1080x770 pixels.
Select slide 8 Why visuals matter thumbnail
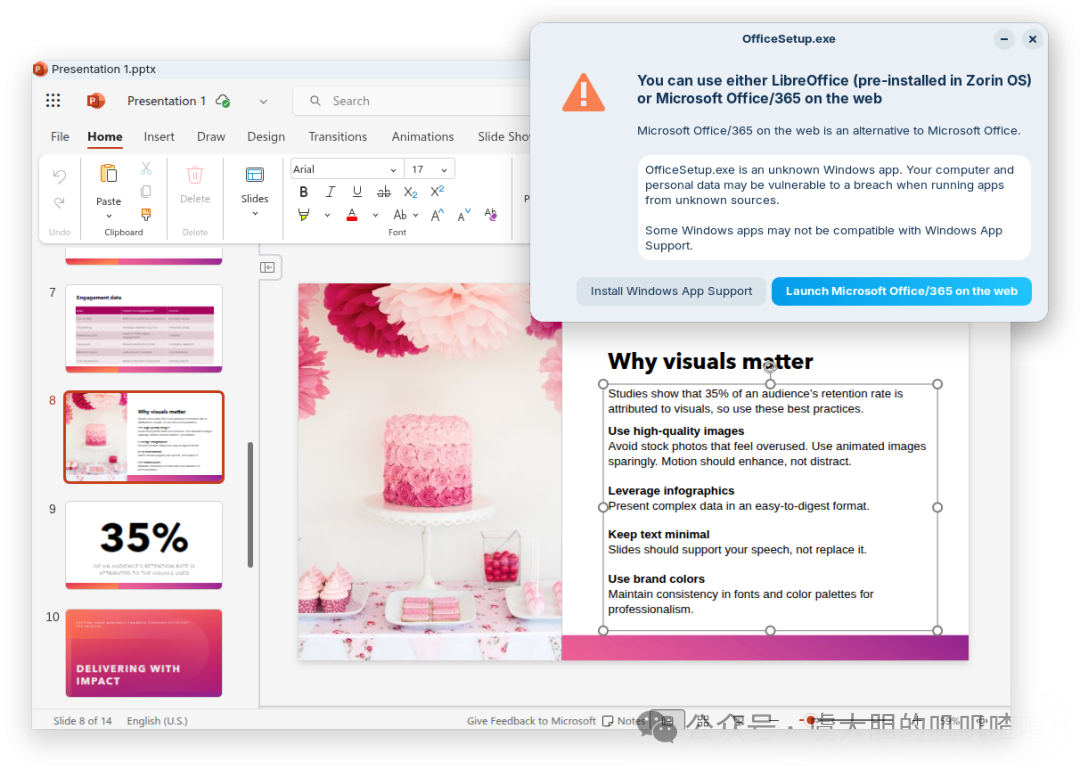144,437
